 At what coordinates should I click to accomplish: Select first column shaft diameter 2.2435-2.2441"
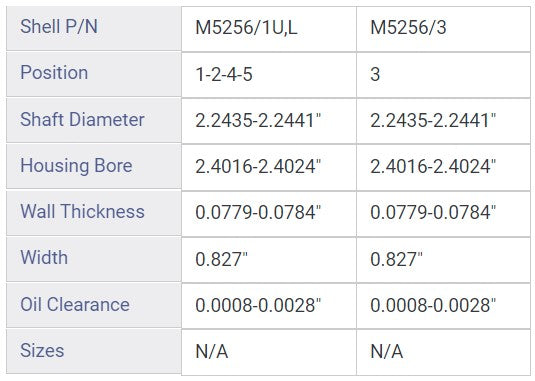269,121
